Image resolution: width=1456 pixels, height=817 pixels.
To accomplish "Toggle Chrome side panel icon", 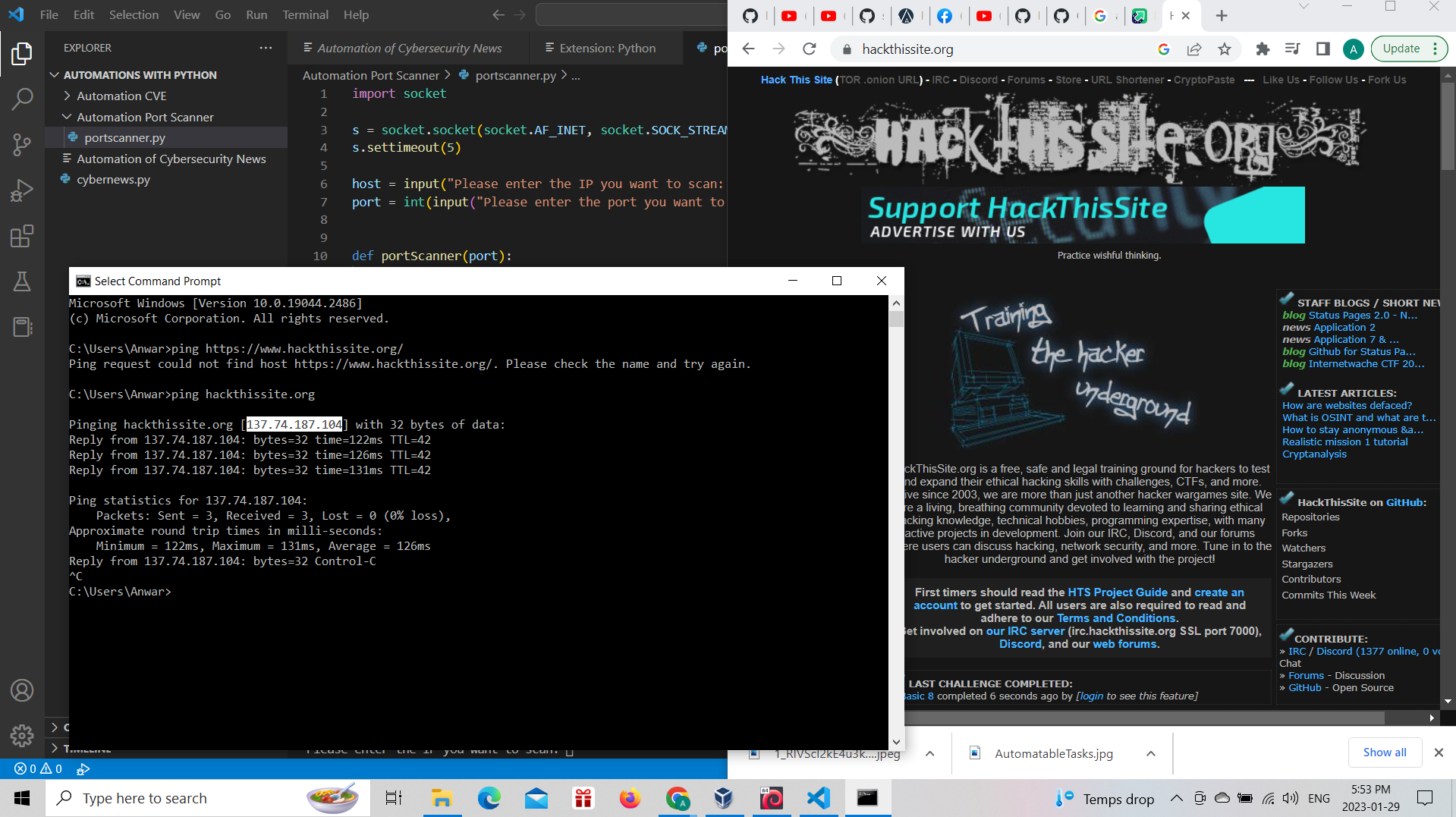I will tap(1323, 49).
